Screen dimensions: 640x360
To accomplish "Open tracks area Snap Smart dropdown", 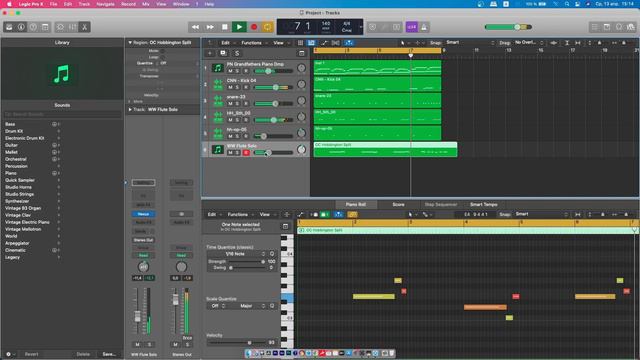I will tap(469, 42).
